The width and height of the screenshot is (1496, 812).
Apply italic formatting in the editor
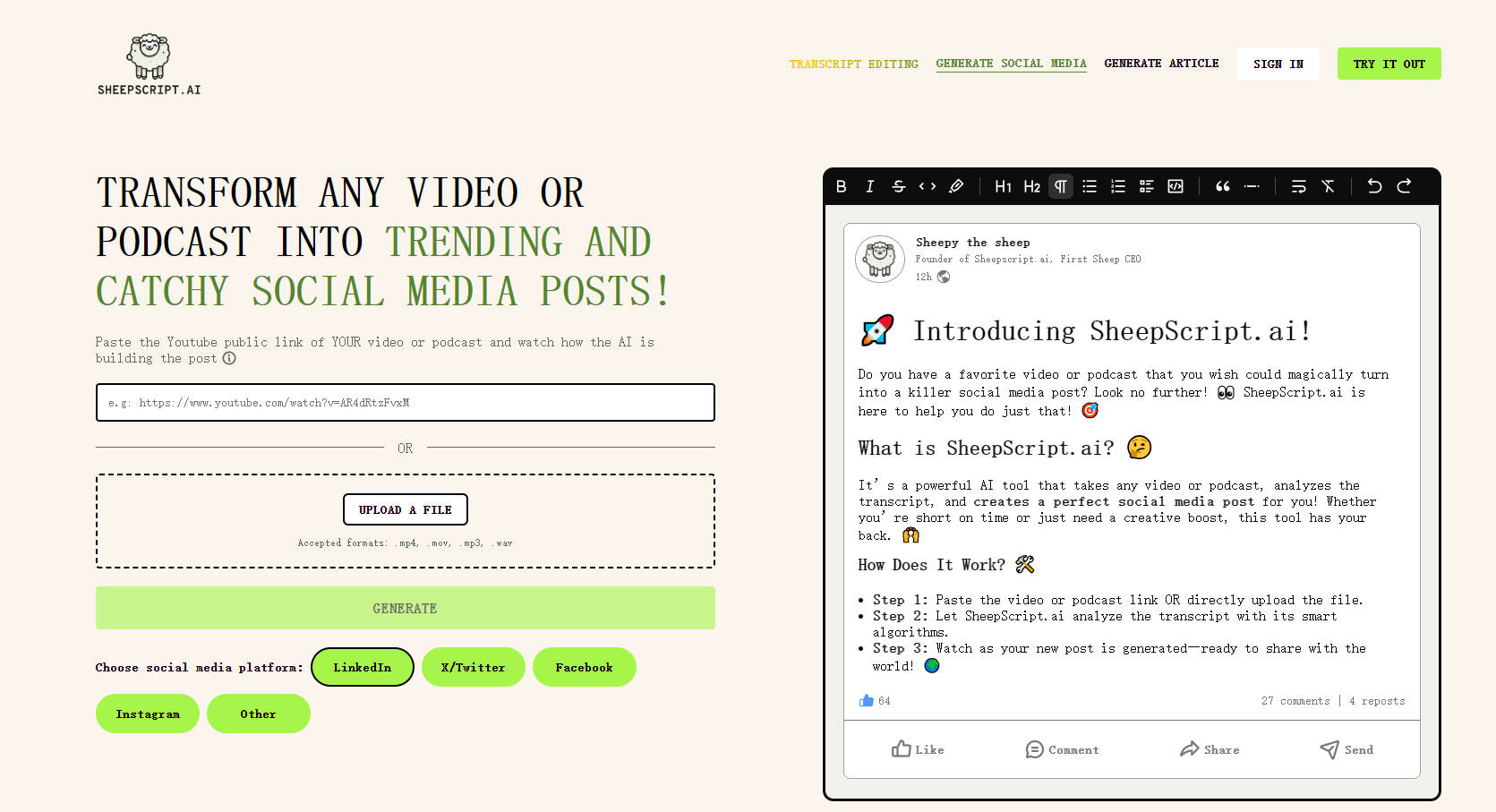pyautogui.click(x=869, y=186)
